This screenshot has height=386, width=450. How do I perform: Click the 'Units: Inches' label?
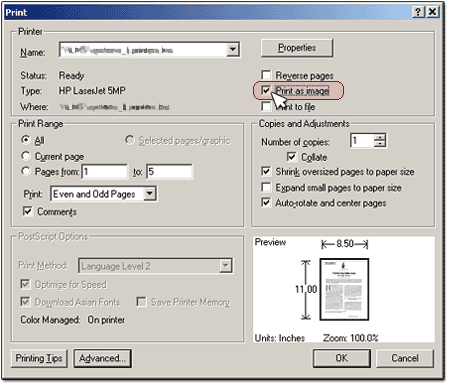click(280, 338)
